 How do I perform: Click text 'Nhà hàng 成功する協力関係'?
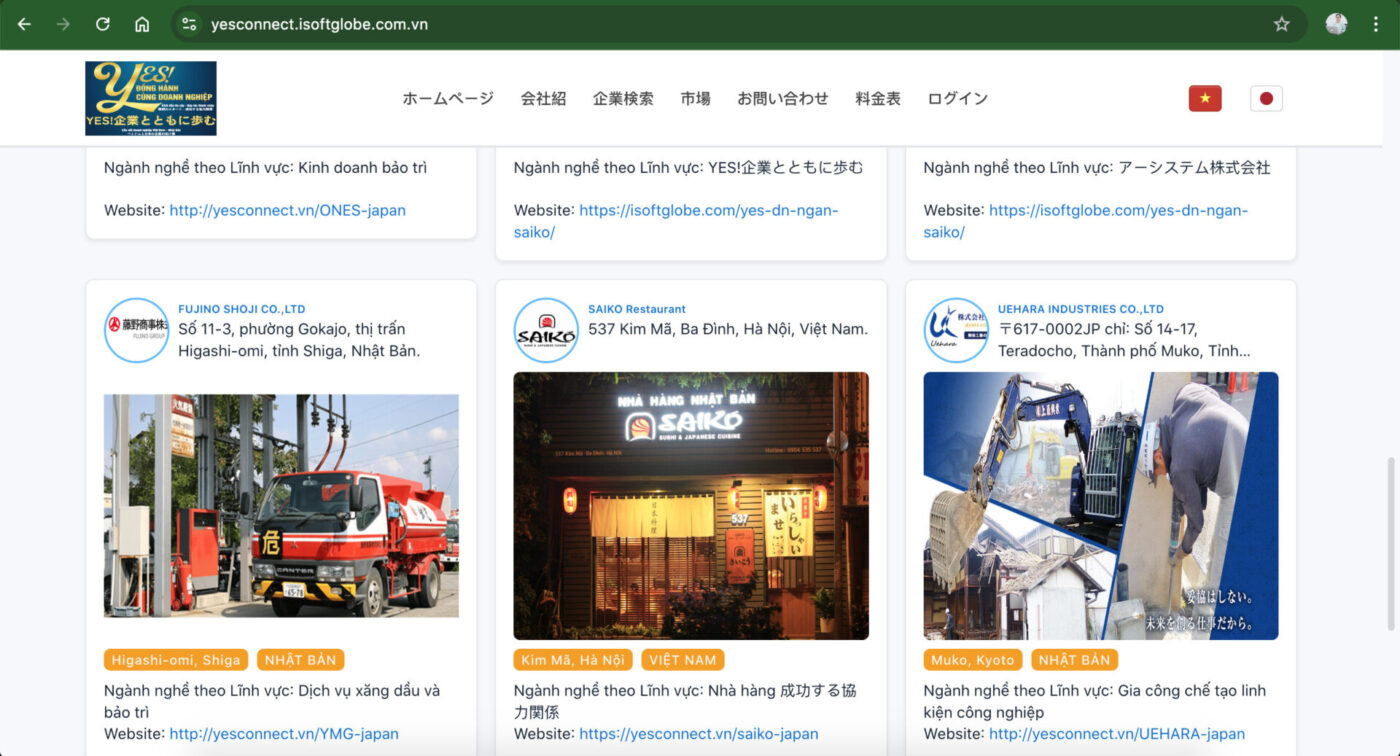(x=685, y=701)
